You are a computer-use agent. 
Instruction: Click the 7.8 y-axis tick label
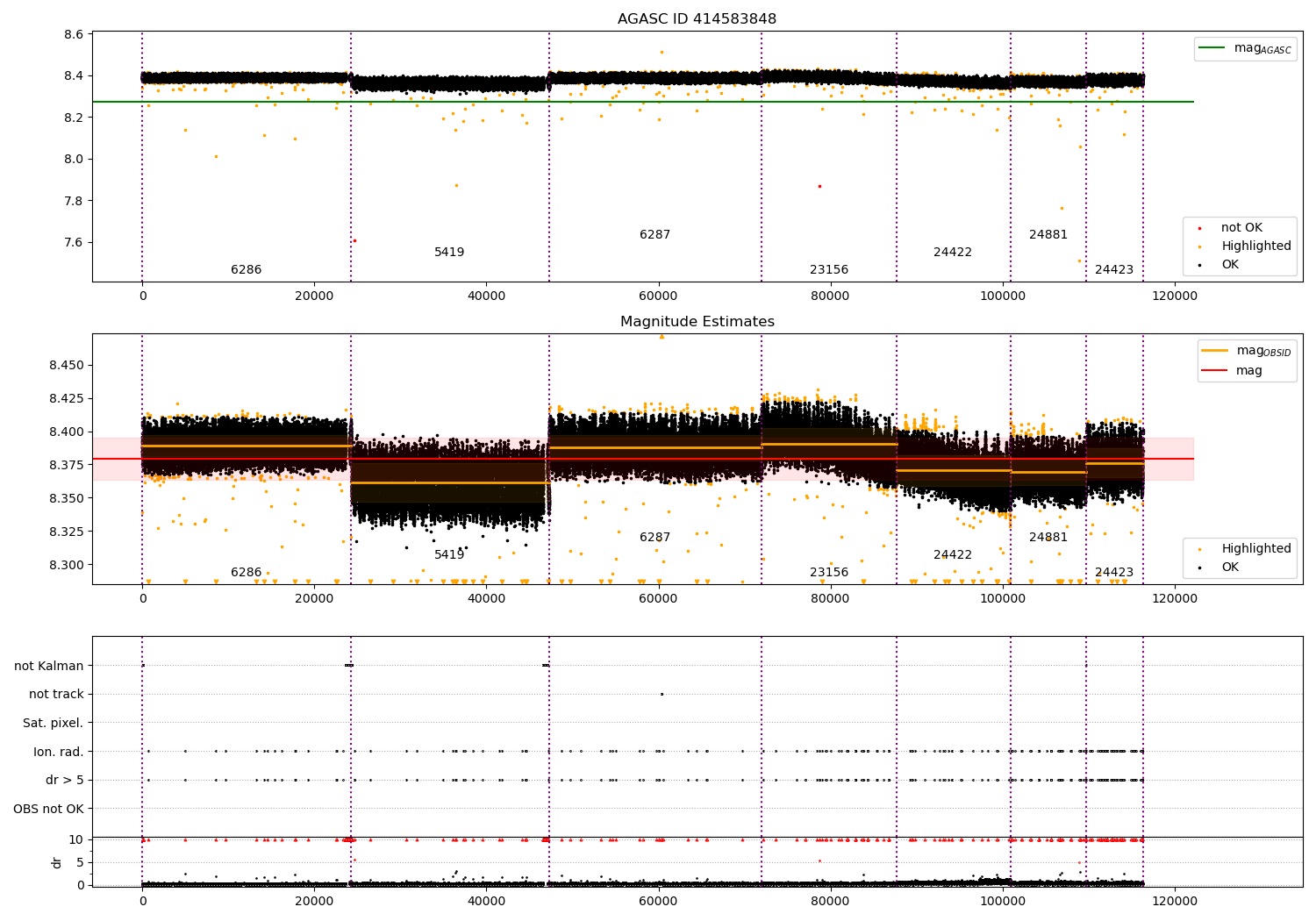(x=74, y=202)
